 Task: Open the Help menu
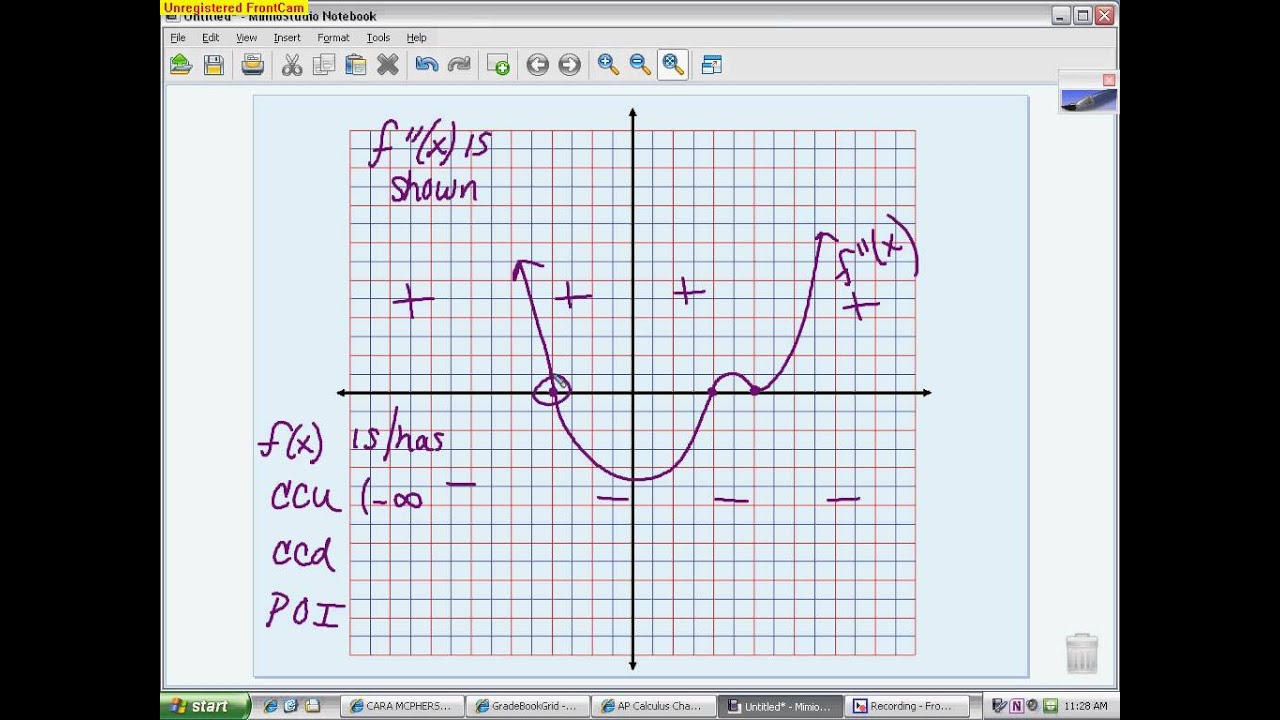[416, 38]
